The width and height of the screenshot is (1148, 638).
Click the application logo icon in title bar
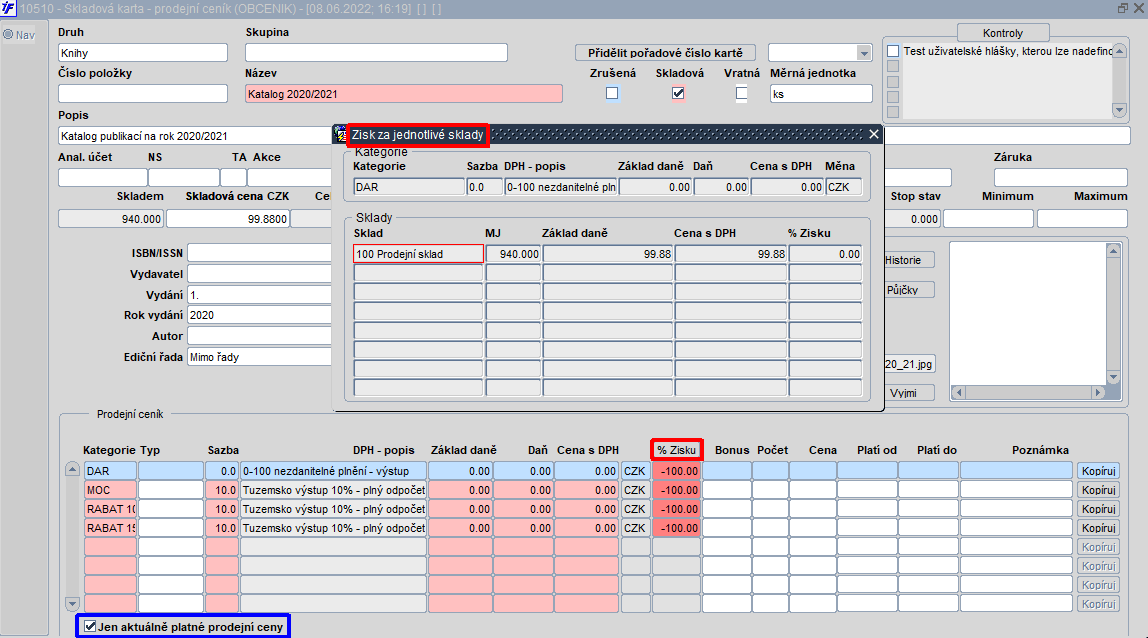8,8
